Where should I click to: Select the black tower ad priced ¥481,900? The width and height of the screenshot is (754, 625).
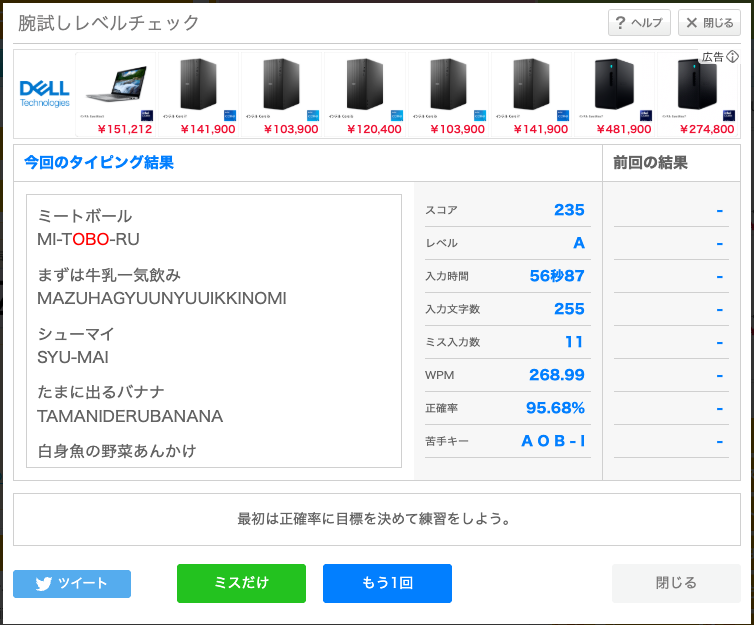[x=612, y=94]
